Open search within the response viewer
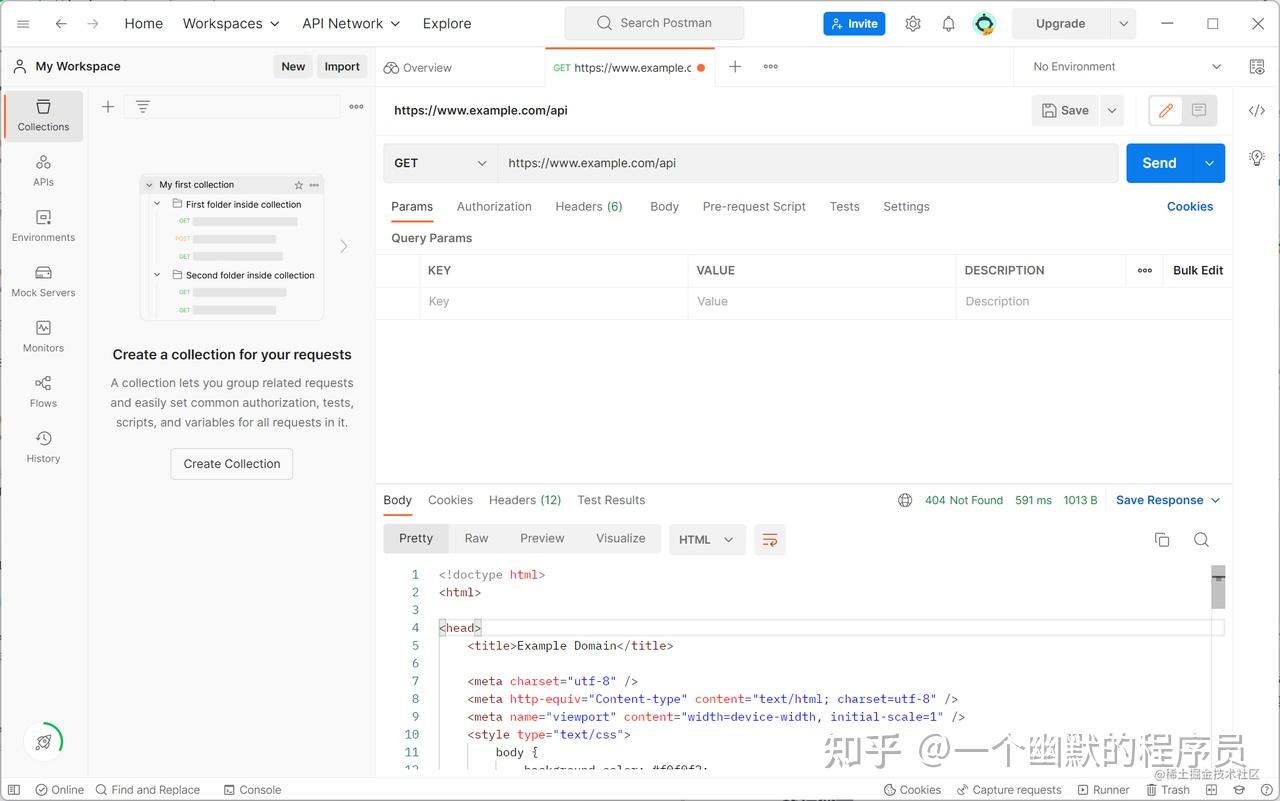The height and width of the screenshot is (801, 1280). coord(1201,539)
